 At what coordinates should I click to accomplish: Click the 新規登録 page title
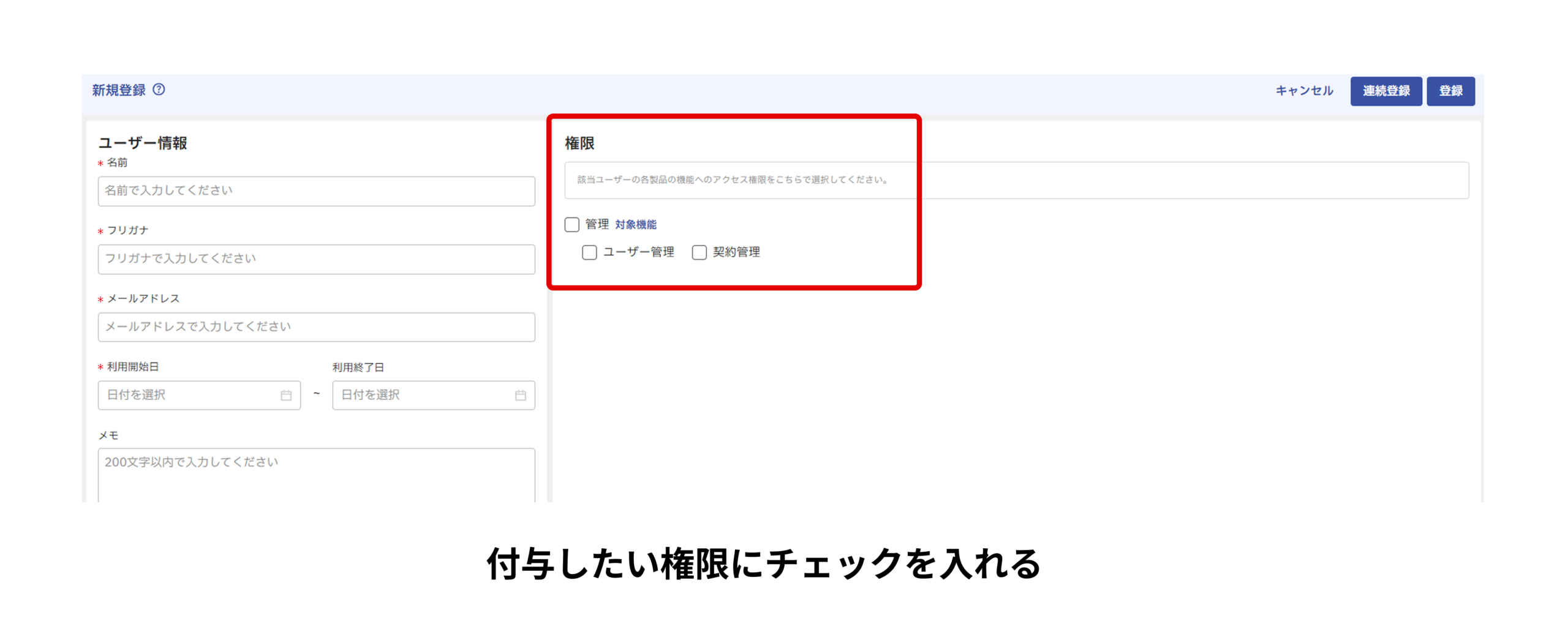119,90
